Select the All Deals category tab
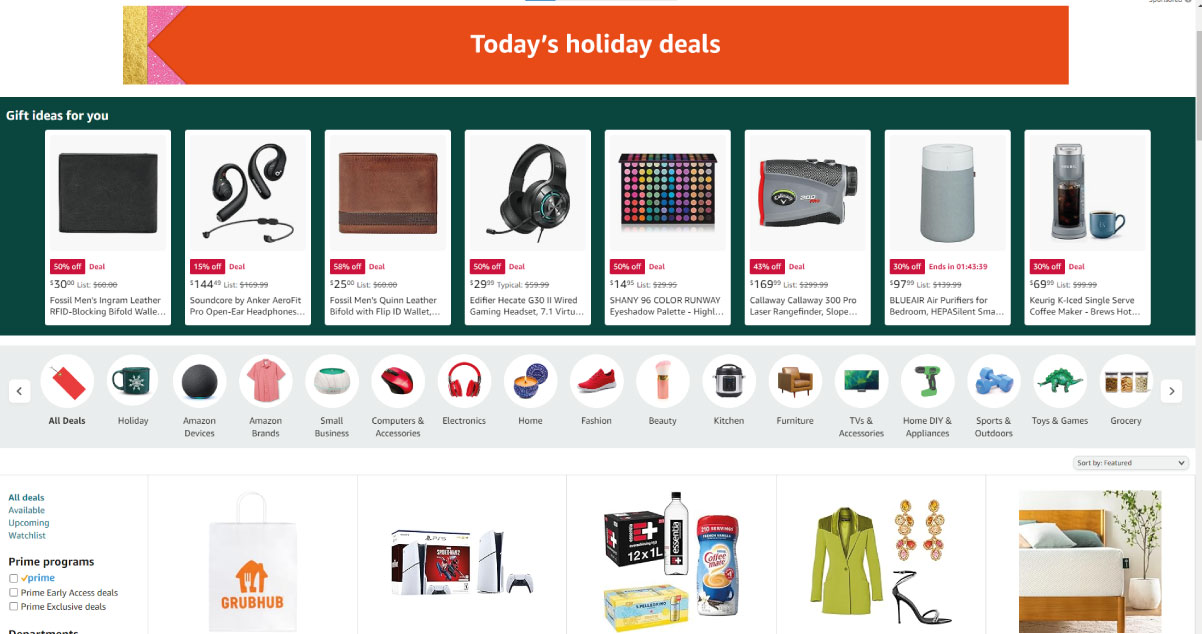The height and width of the screenshot is (634, 1202). (67, 381)
